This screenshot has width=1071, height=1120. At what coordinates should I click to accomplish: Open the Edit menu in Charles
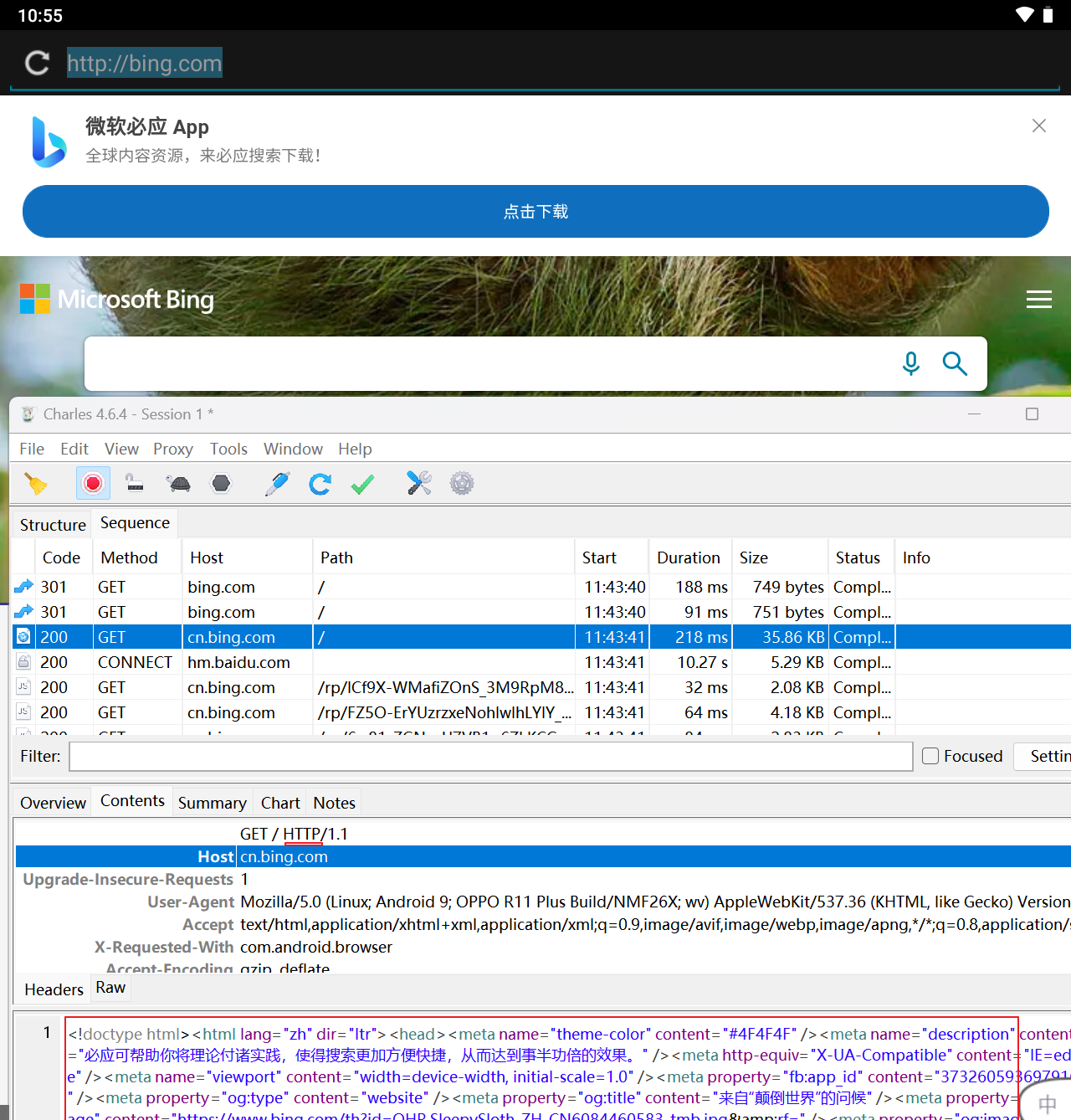pos(74,449)
